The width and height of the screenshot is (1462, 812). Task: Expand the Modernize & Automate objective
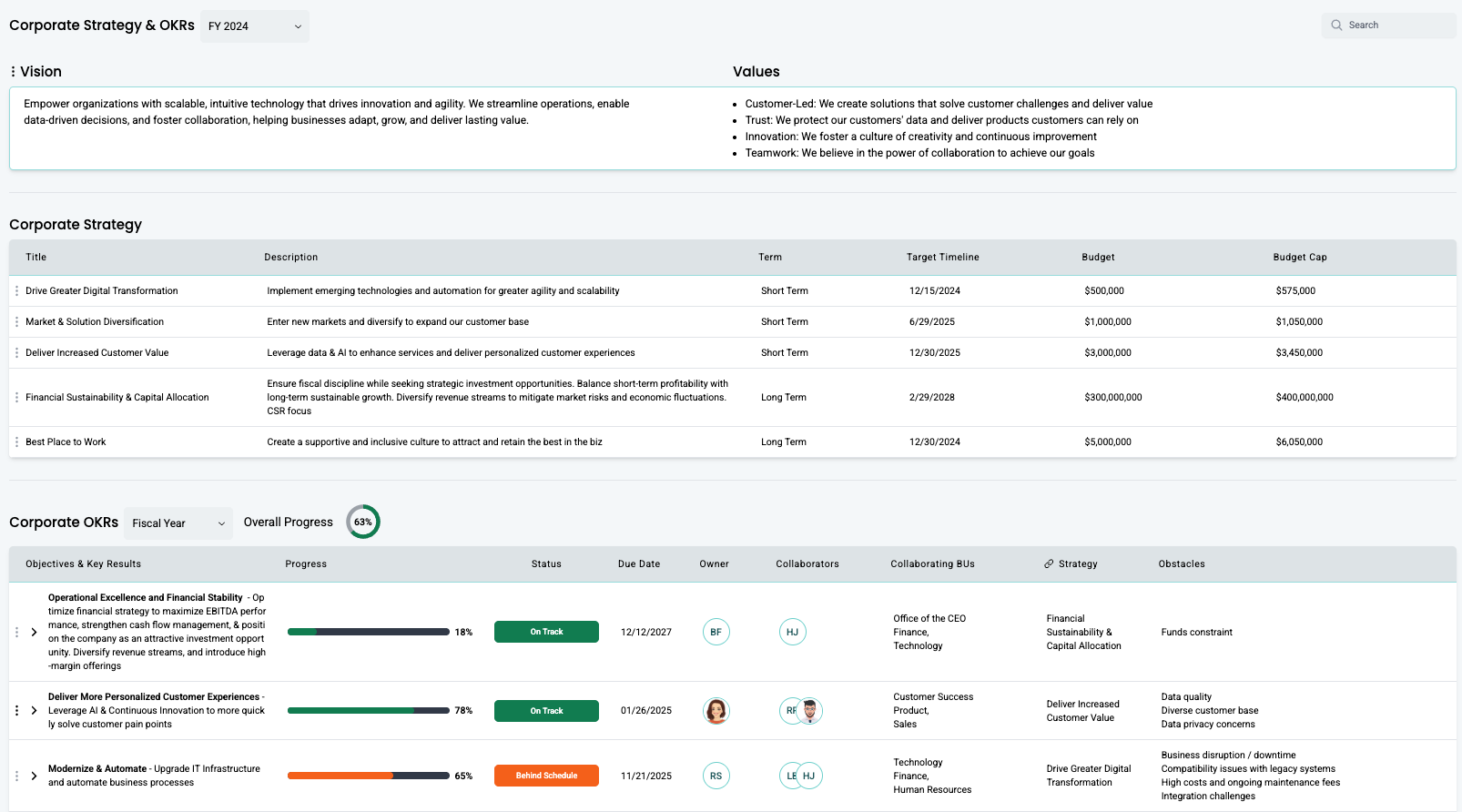click(x=34, y=776)
